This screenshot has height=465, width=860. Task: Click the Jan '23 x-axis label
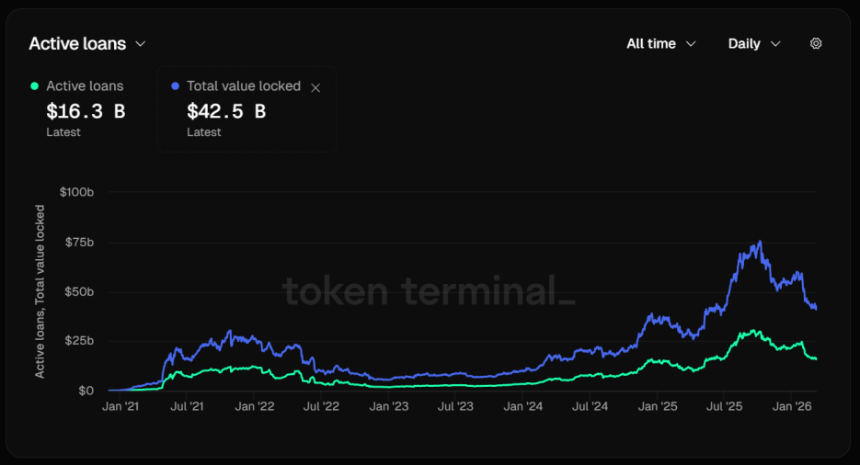click(389, 407)
